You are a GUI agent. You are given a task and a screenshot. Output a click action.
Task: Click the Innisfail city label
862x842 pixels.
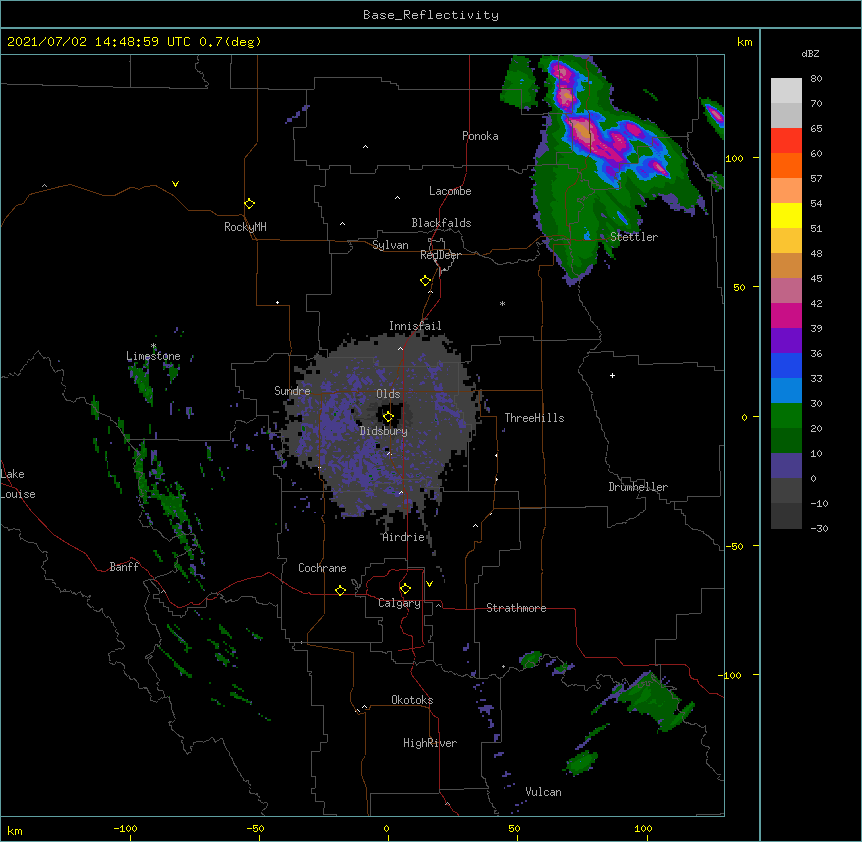click(x=415, y=326)
